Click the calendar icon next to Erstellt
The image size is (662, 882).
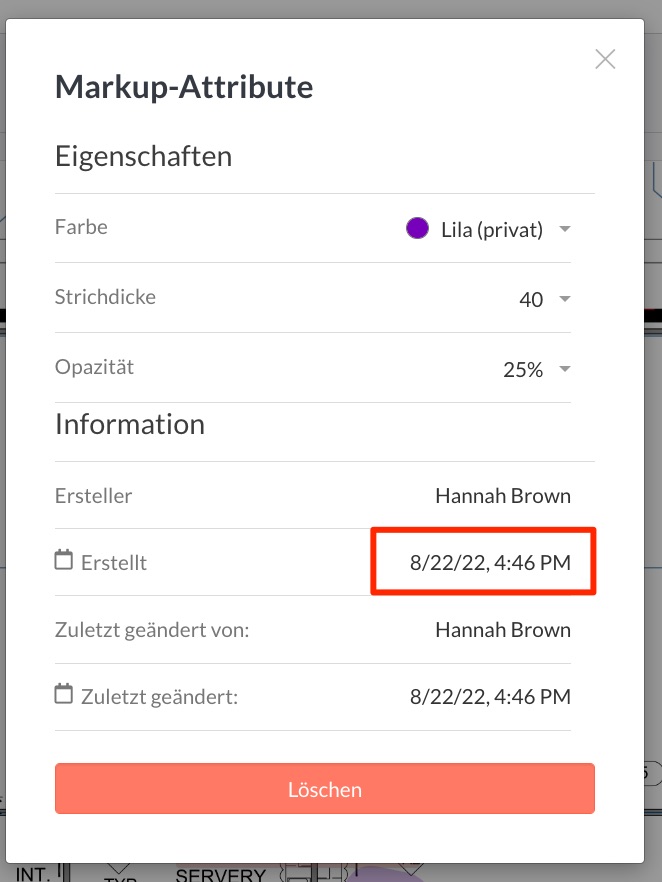click(64, 561)
